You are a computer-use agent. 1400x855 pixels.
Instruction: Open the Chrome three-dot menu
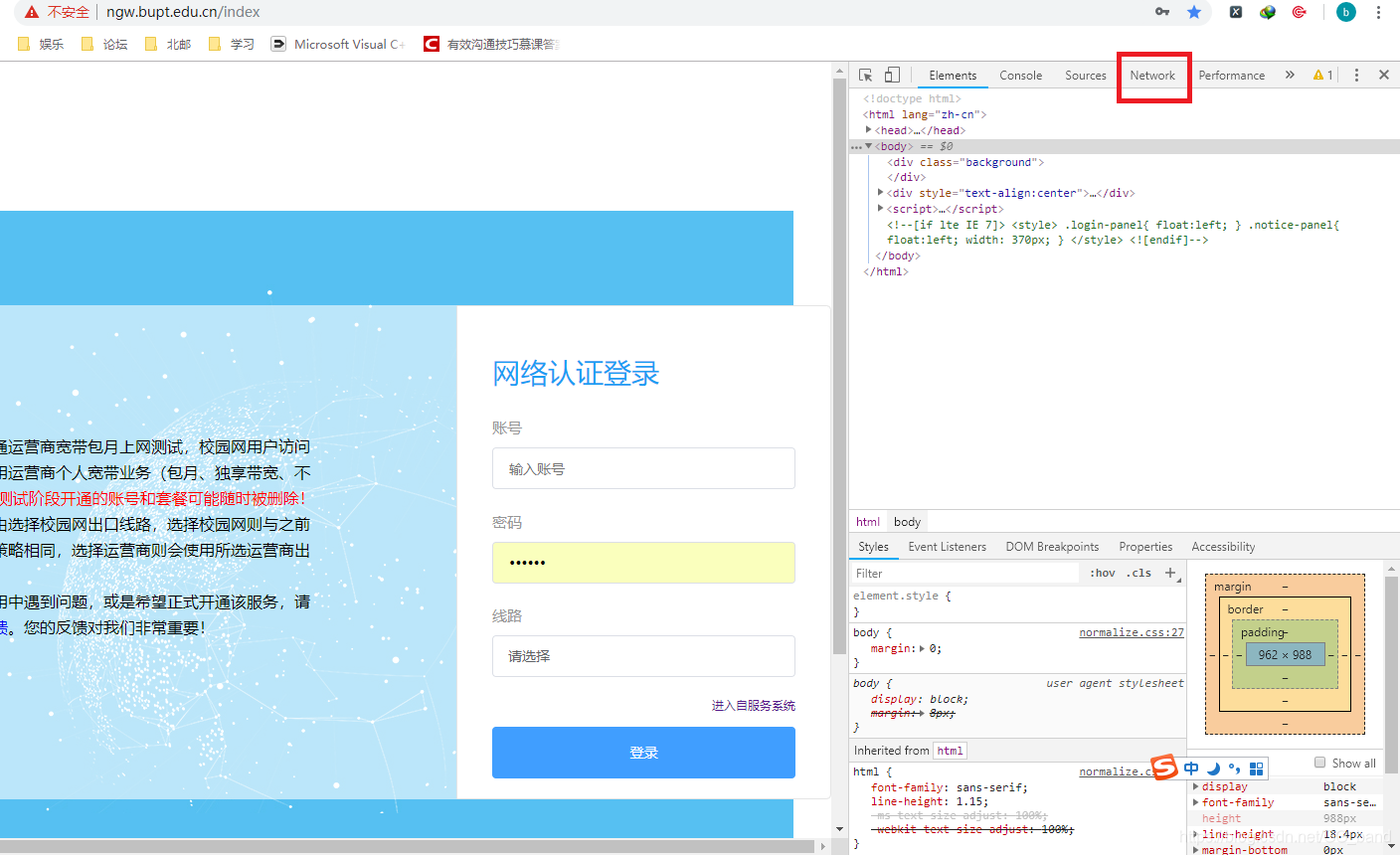pos(1378,12)
